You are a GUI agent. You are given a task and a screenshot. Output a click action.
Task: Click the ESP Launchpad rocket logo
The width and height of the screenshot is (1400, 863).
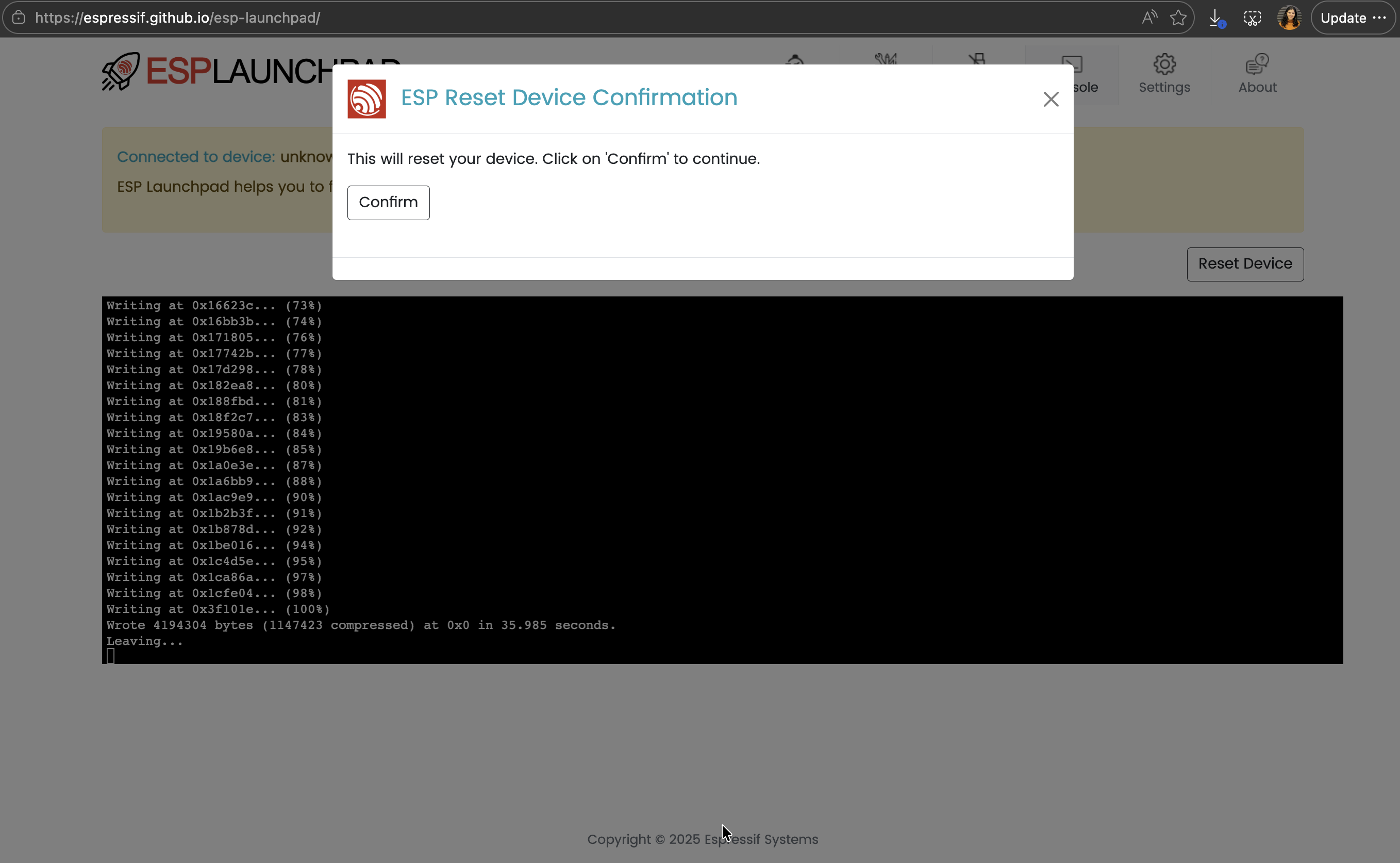tap(121, 71)
